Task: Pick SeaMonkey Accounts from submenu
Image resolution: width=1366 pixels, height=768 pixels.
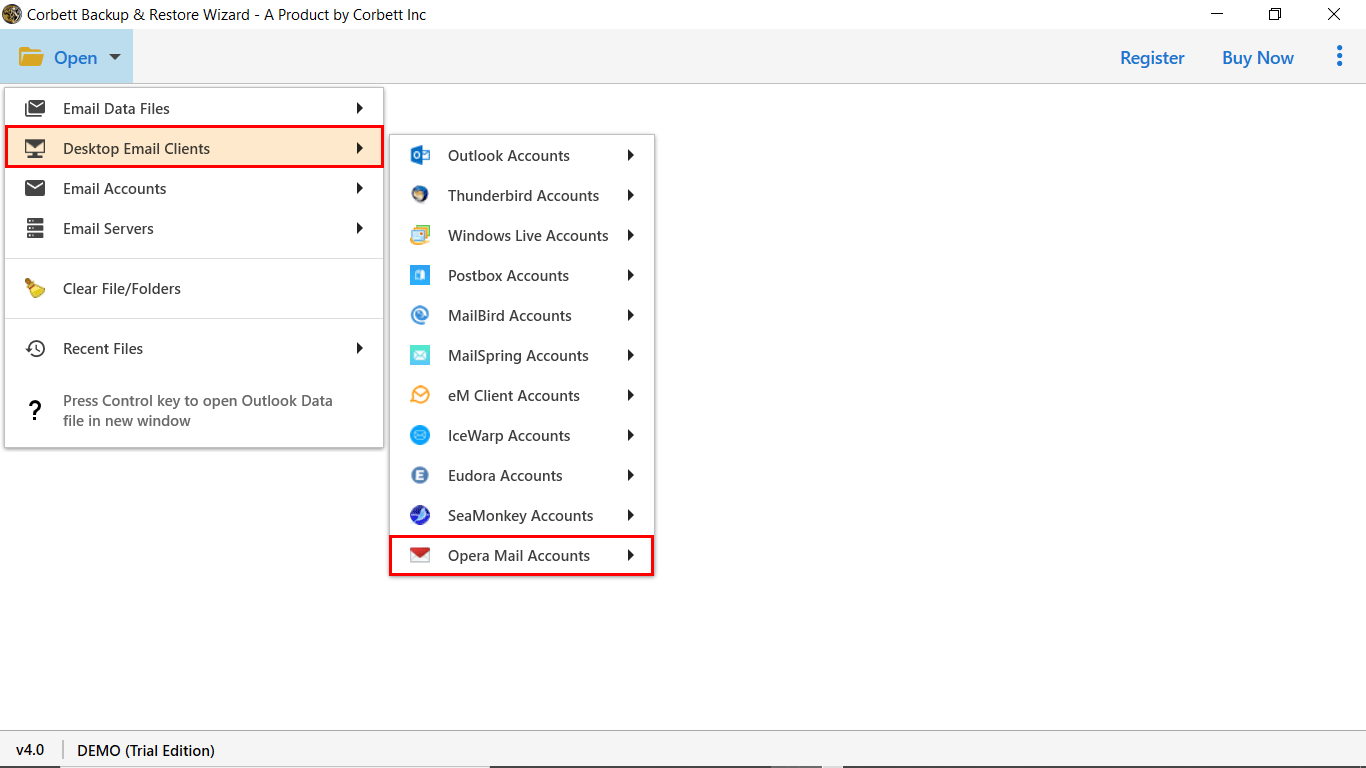Action: pos(521,515)
